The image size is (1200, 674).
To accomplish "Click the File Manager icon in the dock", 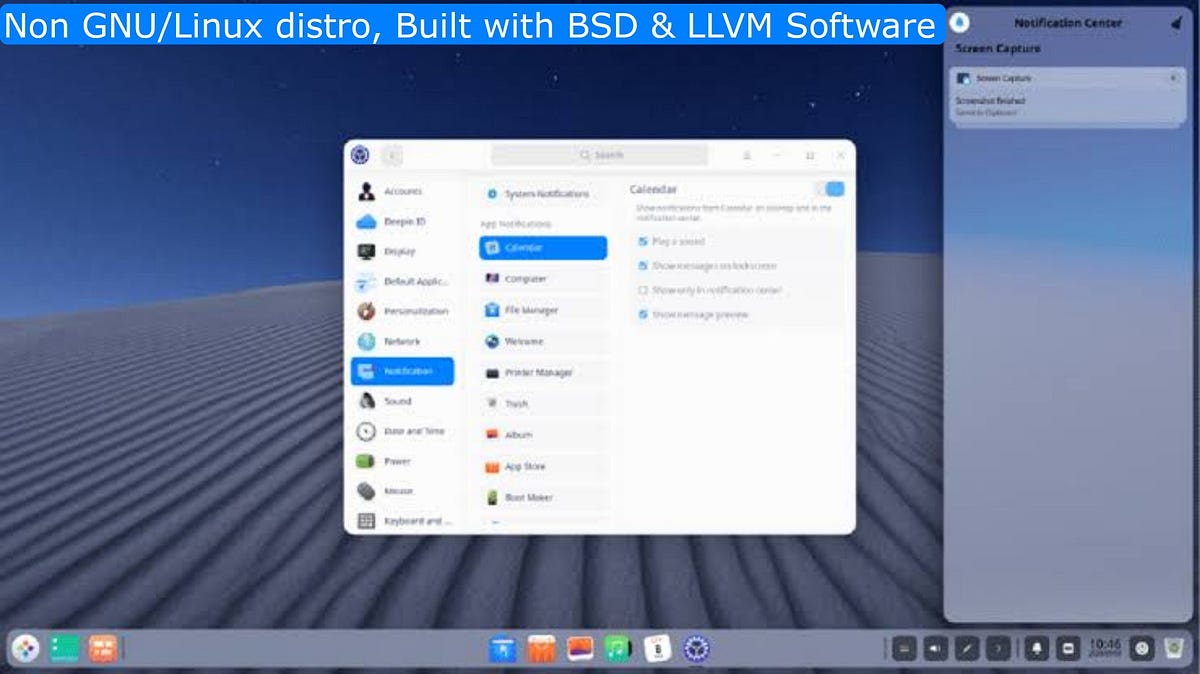I will (503, 648).
